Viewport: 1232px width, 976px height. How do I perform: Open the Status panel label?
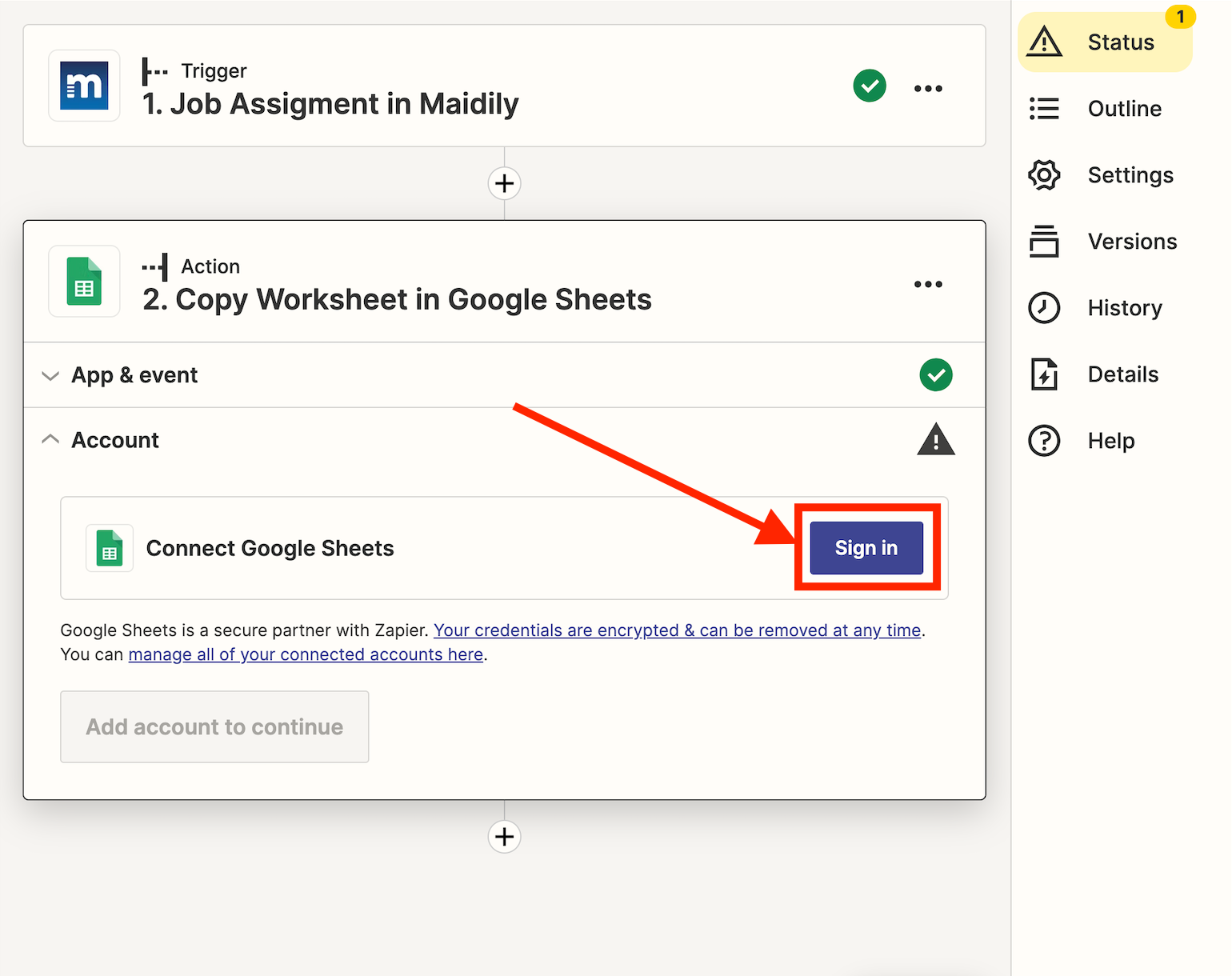click(1121, 42)
